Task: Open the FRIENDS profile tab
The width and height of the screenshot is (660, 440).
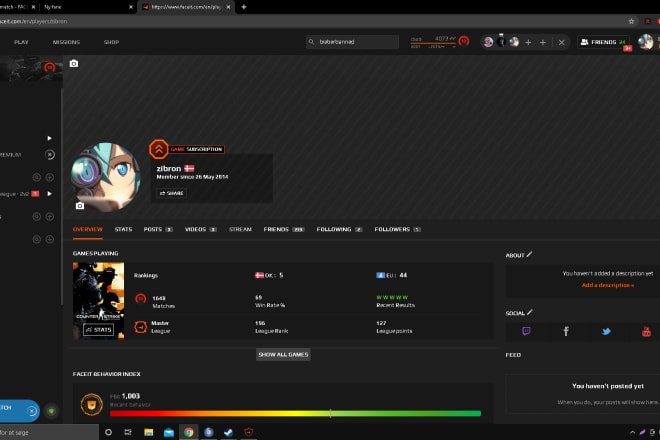Action: (x=284, y=229)
